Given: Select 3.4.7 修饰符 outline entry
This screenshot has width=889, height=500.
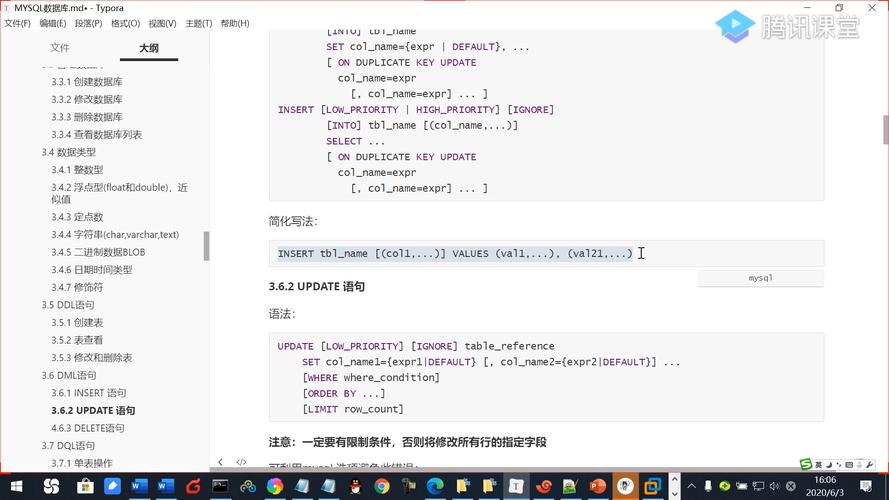Looking at the screenshot, I should (77, 287).
